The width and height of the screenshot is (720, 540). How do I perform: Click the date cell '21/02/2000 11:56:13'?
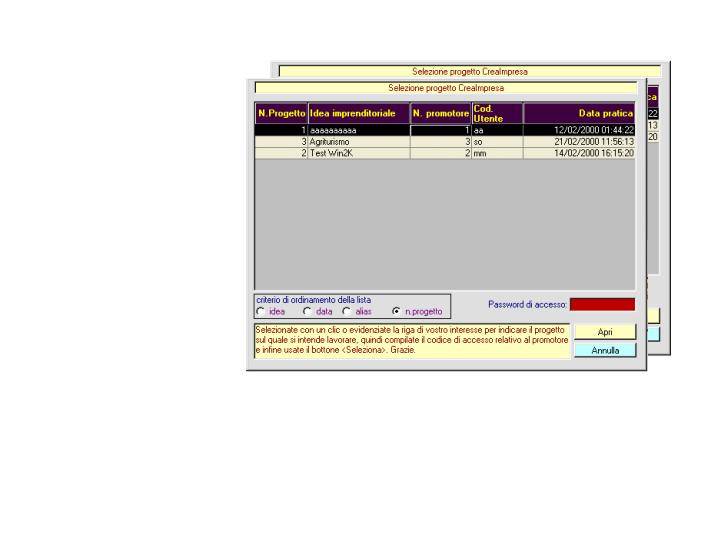point(579,142)
